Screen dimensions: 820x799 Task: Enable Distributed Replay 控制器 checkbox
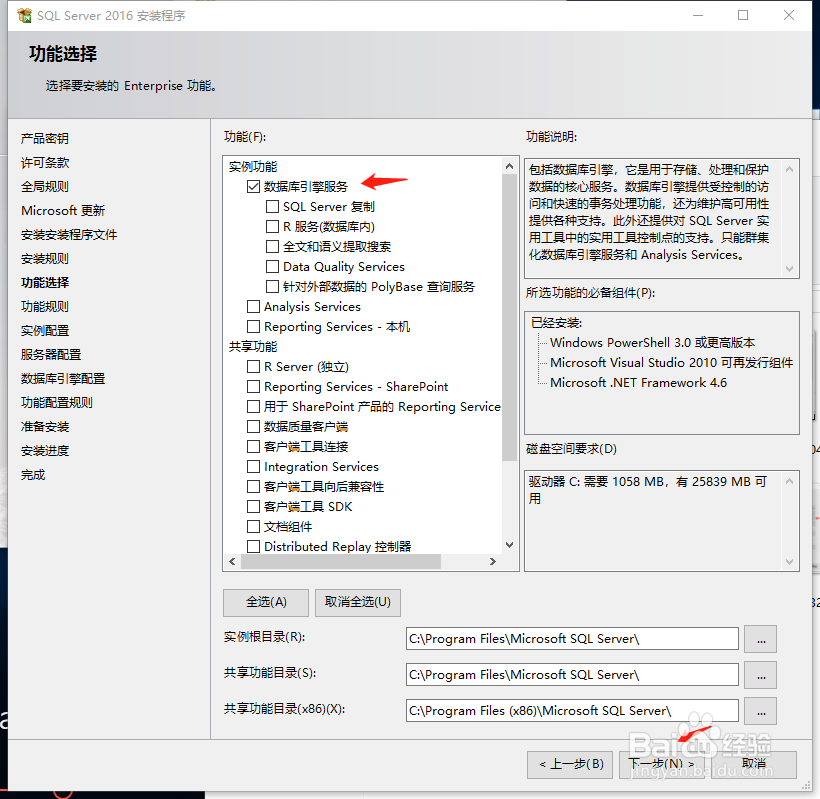(254, 546)
